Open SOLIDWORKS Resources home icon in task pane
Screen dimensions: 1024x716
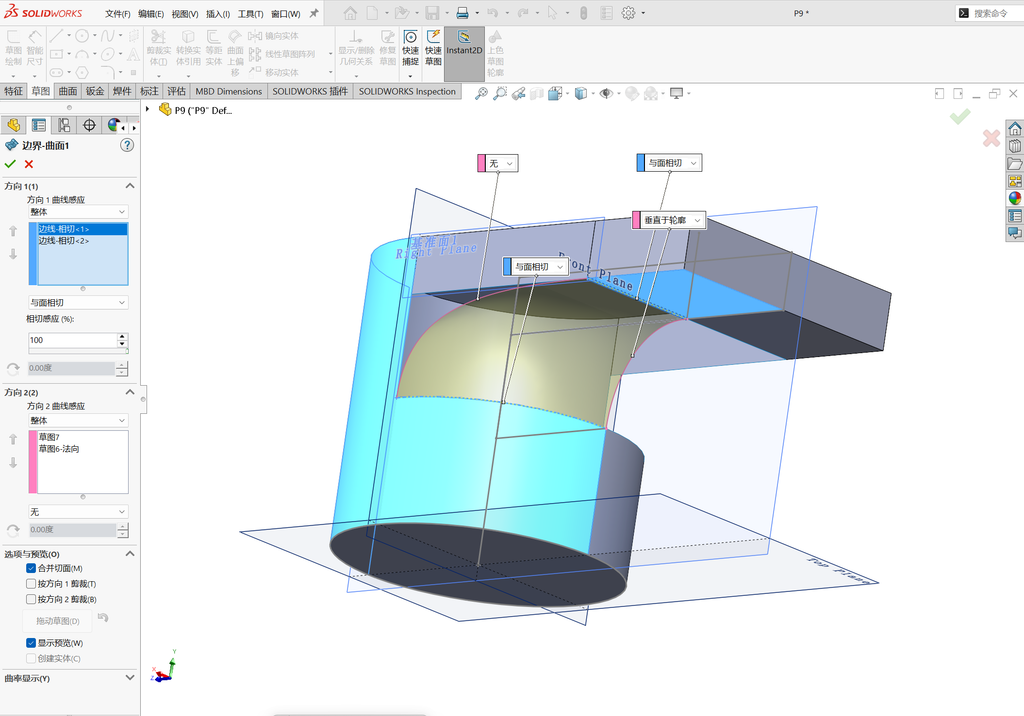point(1015,127)
